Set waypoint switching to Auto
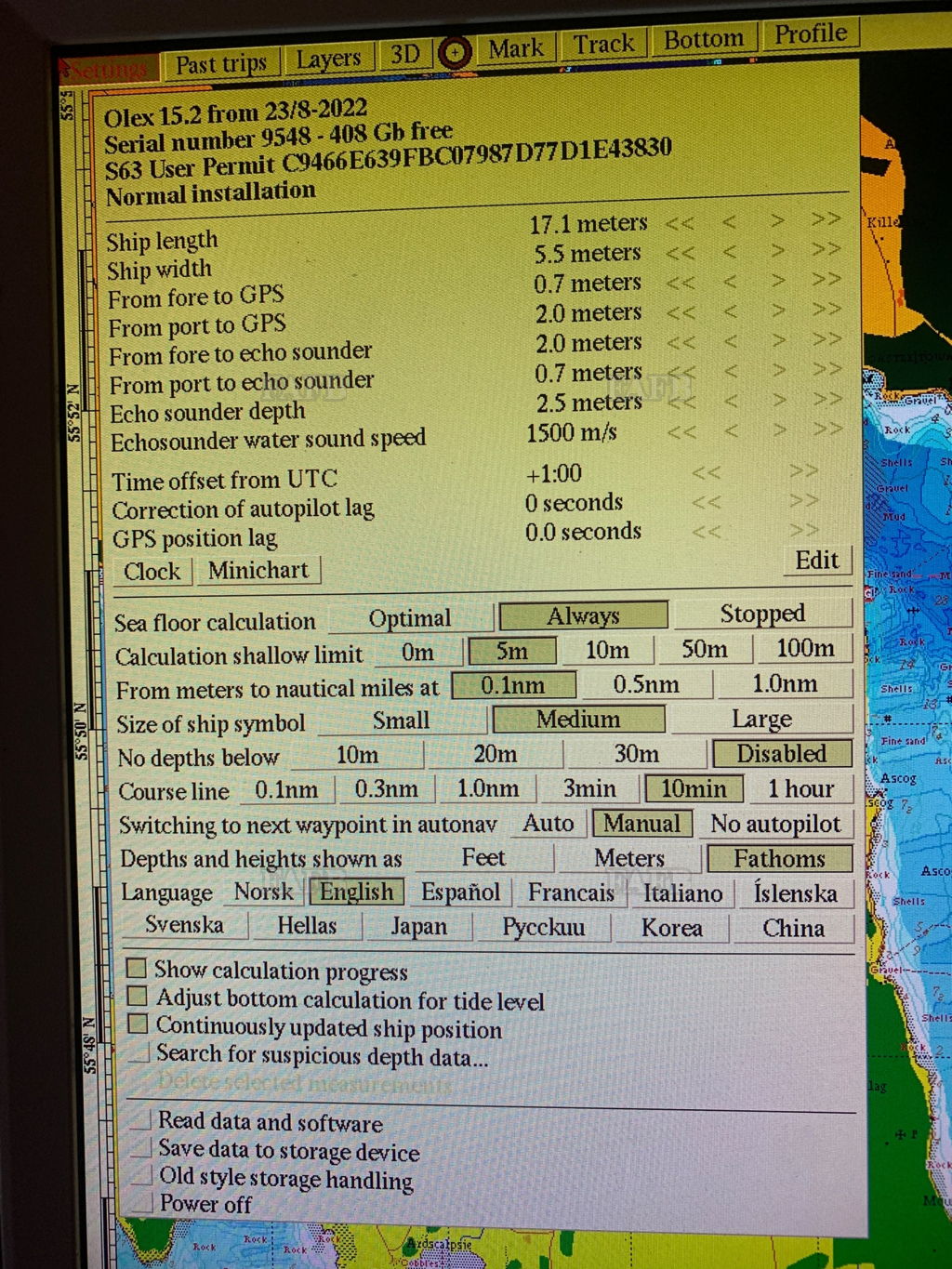The height and width of the screenshot is (1269, 952). tap(549, 824)
